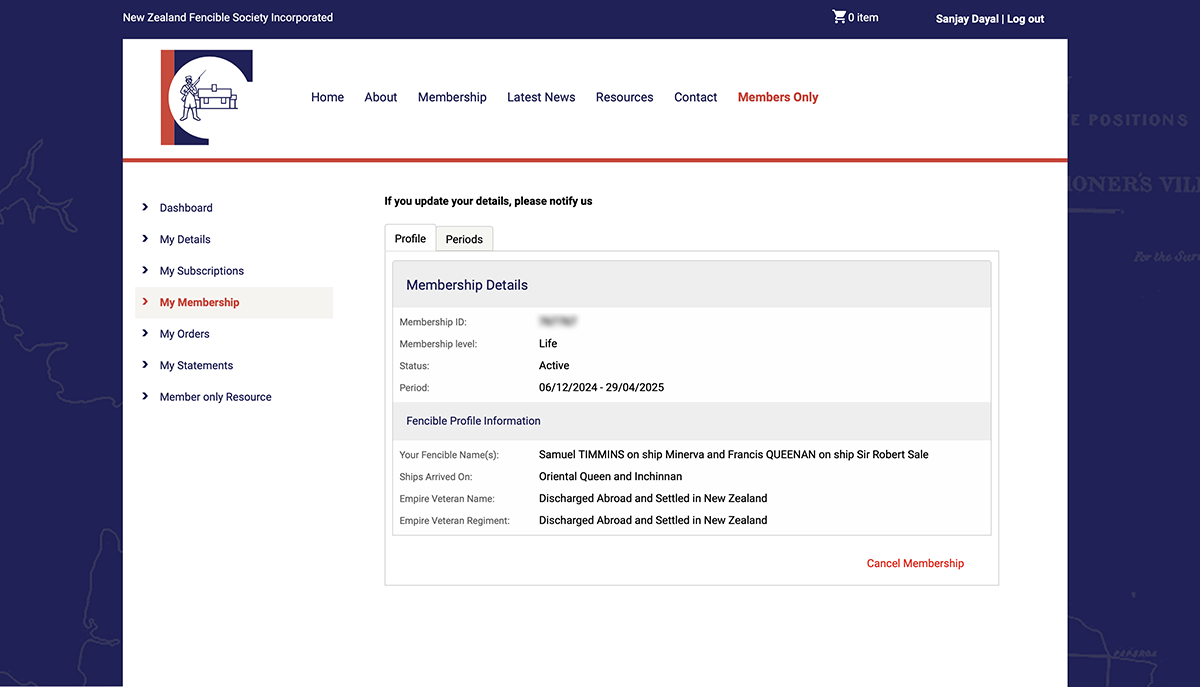Click the Cancel Membership button

(x=915, y=563)
